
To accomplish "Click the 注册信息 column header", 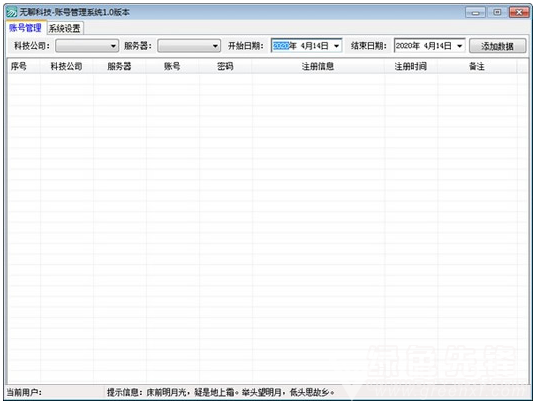I will tap(318, 66).
